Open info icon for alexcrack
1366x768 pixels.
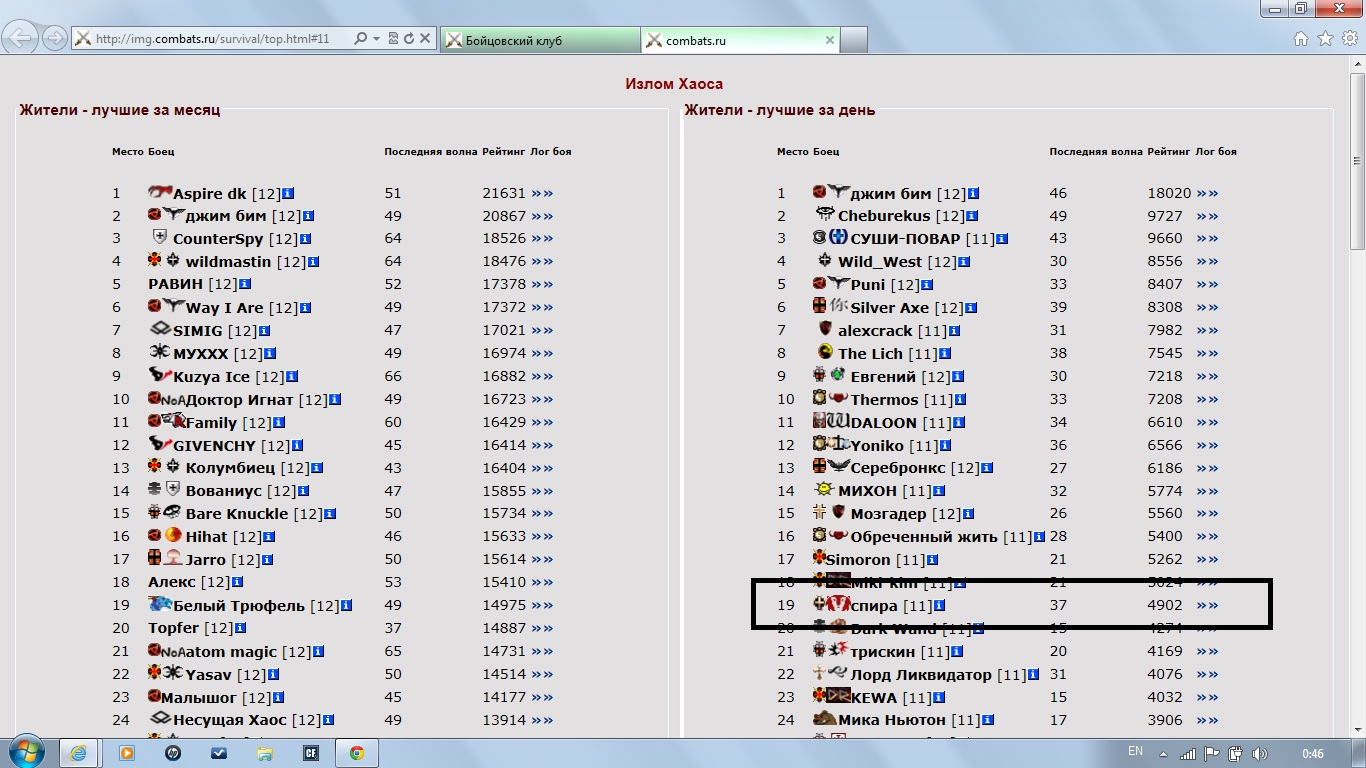954,331
